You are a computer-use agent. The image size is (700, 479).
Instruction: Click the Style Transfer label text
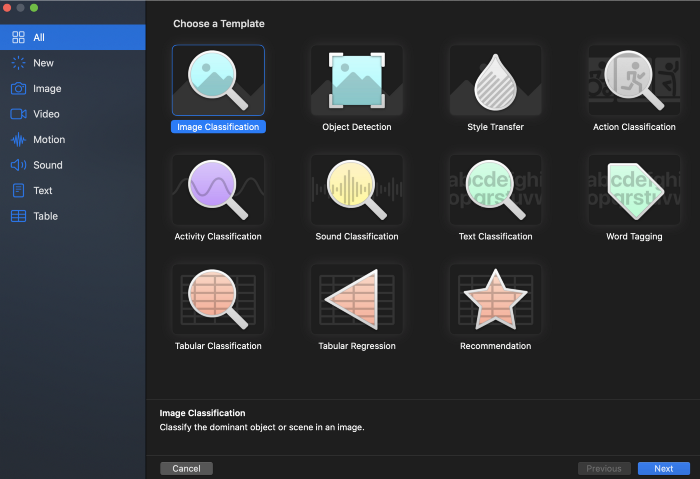coord(495,127)
